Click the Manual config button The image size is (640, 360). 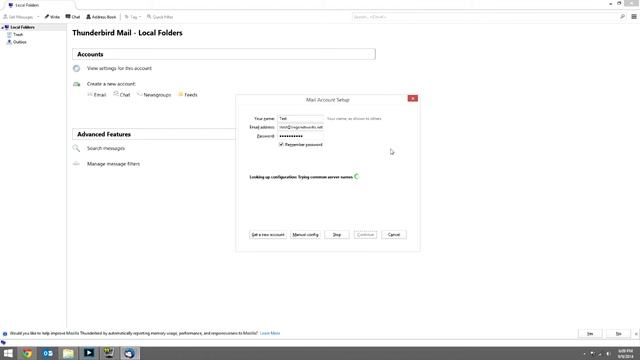pyautogui.click(x=305, y=235)
